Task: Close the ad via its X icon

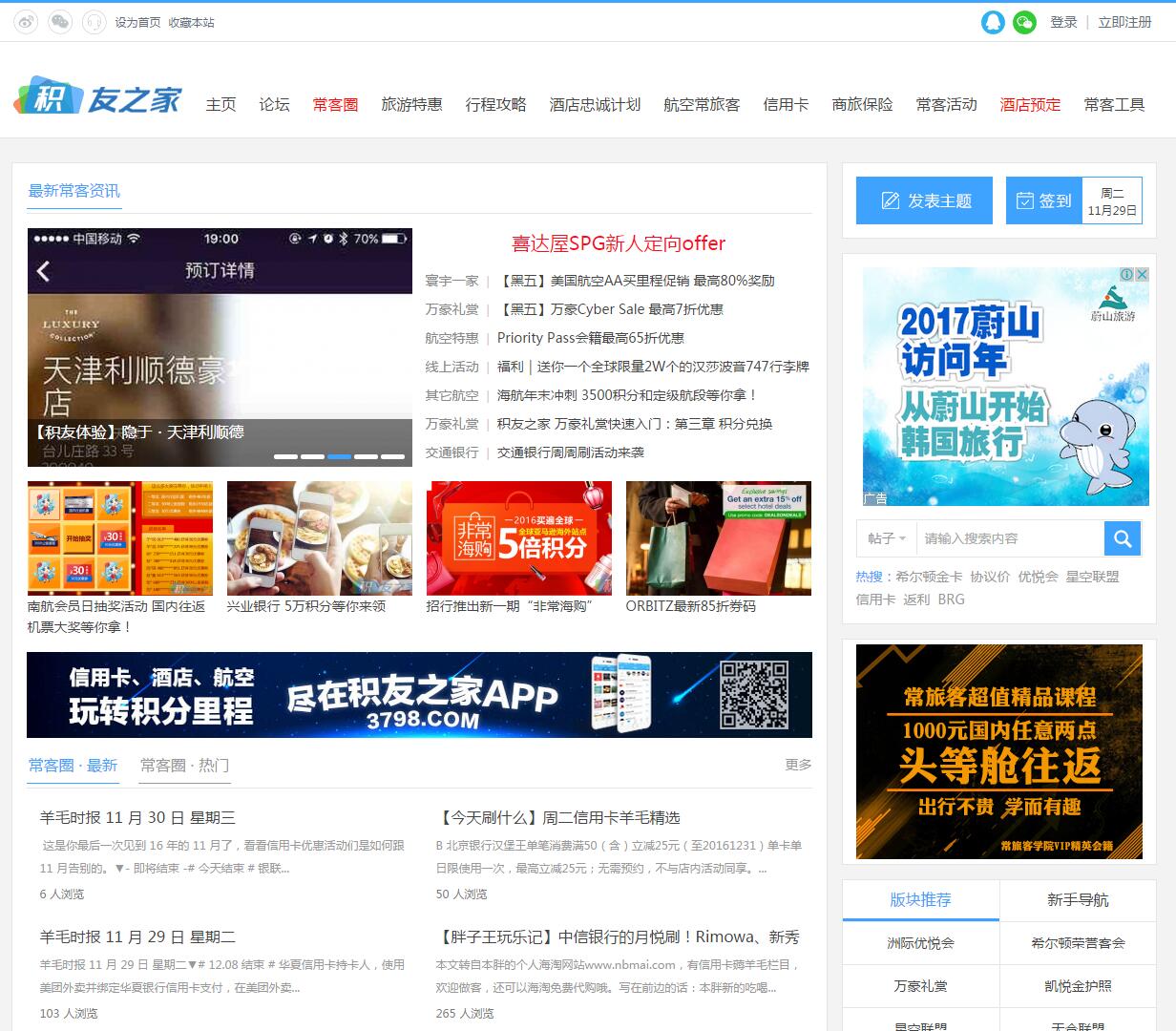Action: [x=1142, y=274]
